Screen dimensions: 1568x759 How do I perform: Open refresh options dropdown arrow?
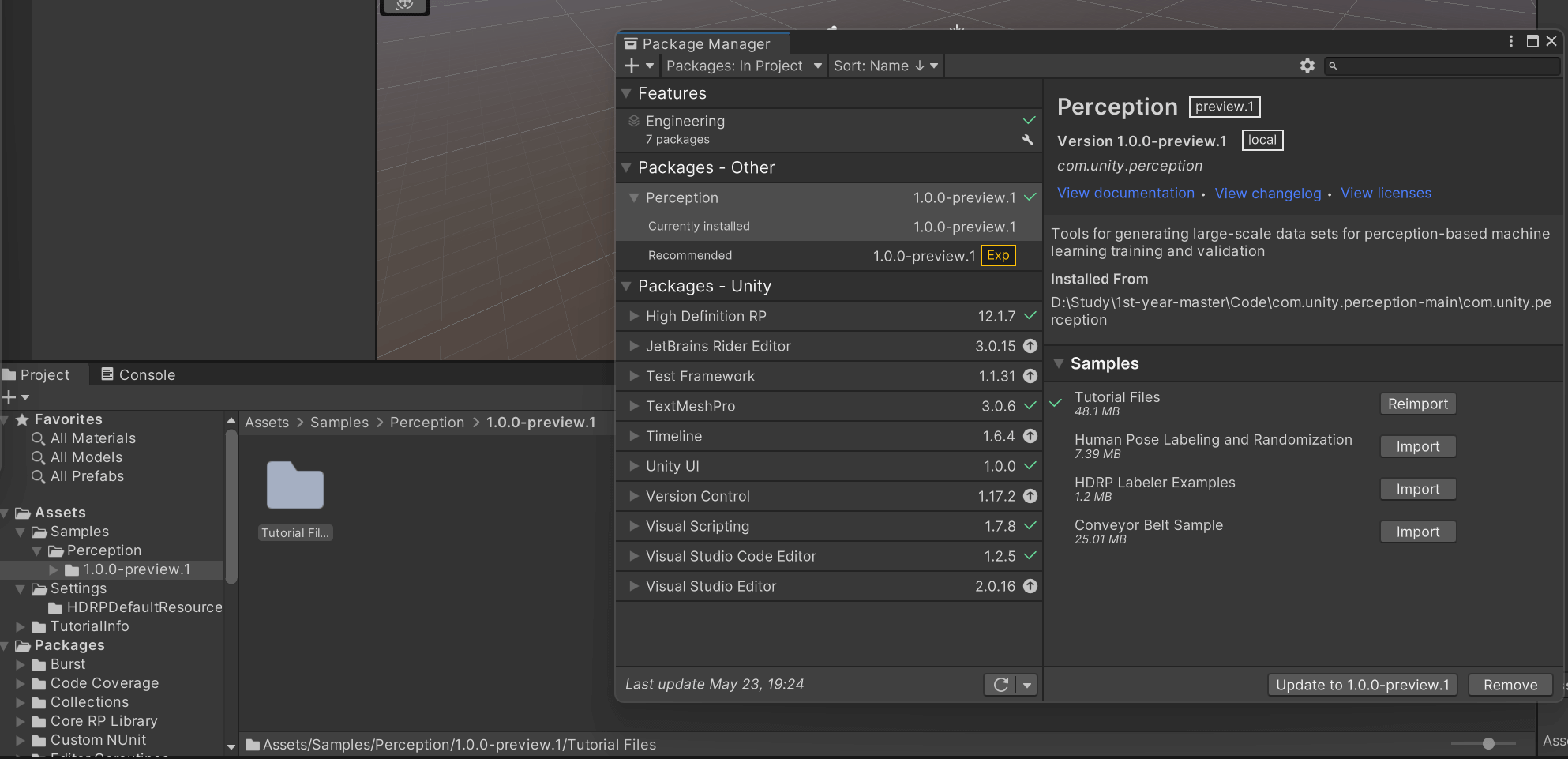pyautogui.click(x=1027, y=685)
